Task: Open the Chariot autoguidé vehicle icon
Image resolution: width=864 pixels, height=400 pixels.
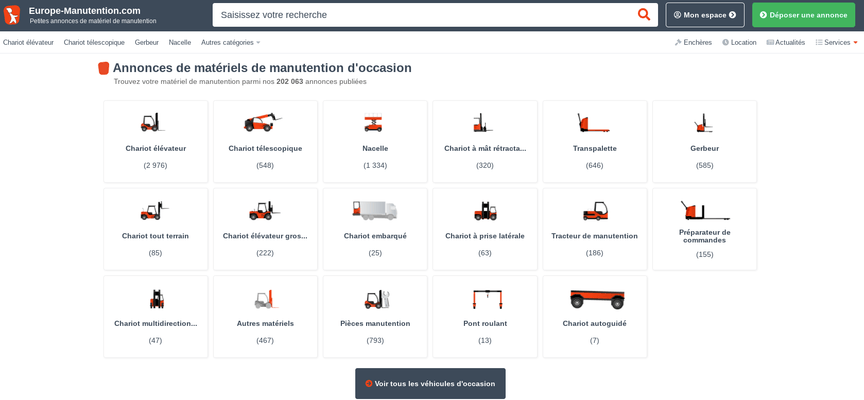Action: click(596, 298)
